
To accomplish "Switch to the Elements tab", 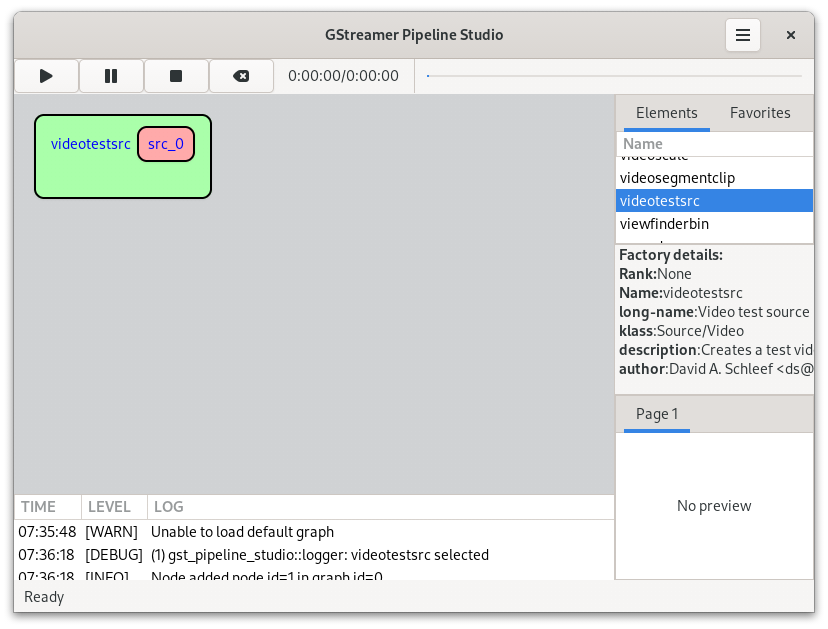I will [x=666, y=113].
